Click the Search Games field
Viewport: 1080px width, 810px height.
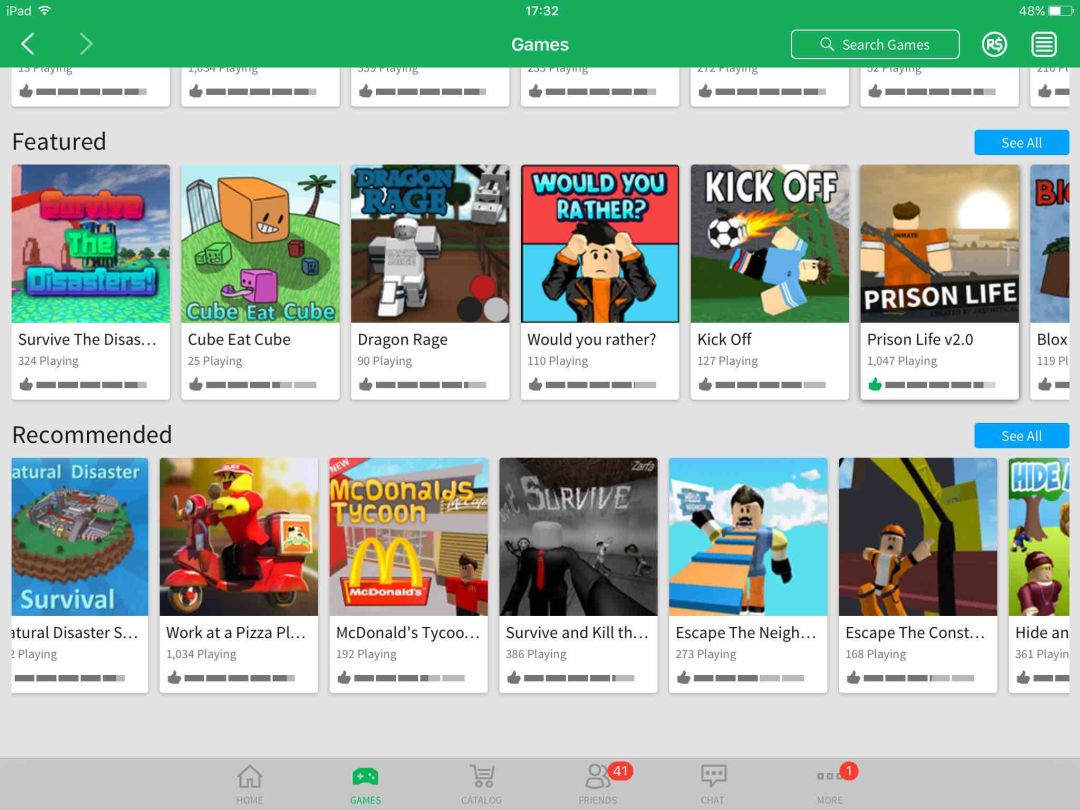coord(875,45)
